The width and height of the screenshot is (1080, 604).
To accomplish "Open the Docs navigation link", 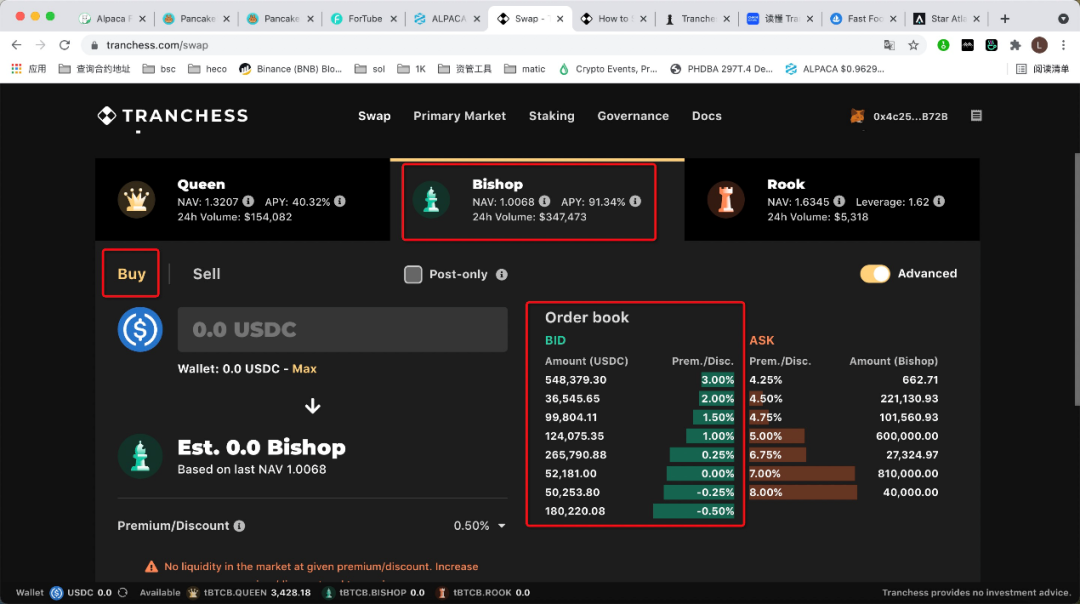I will (x=707, y=116).
